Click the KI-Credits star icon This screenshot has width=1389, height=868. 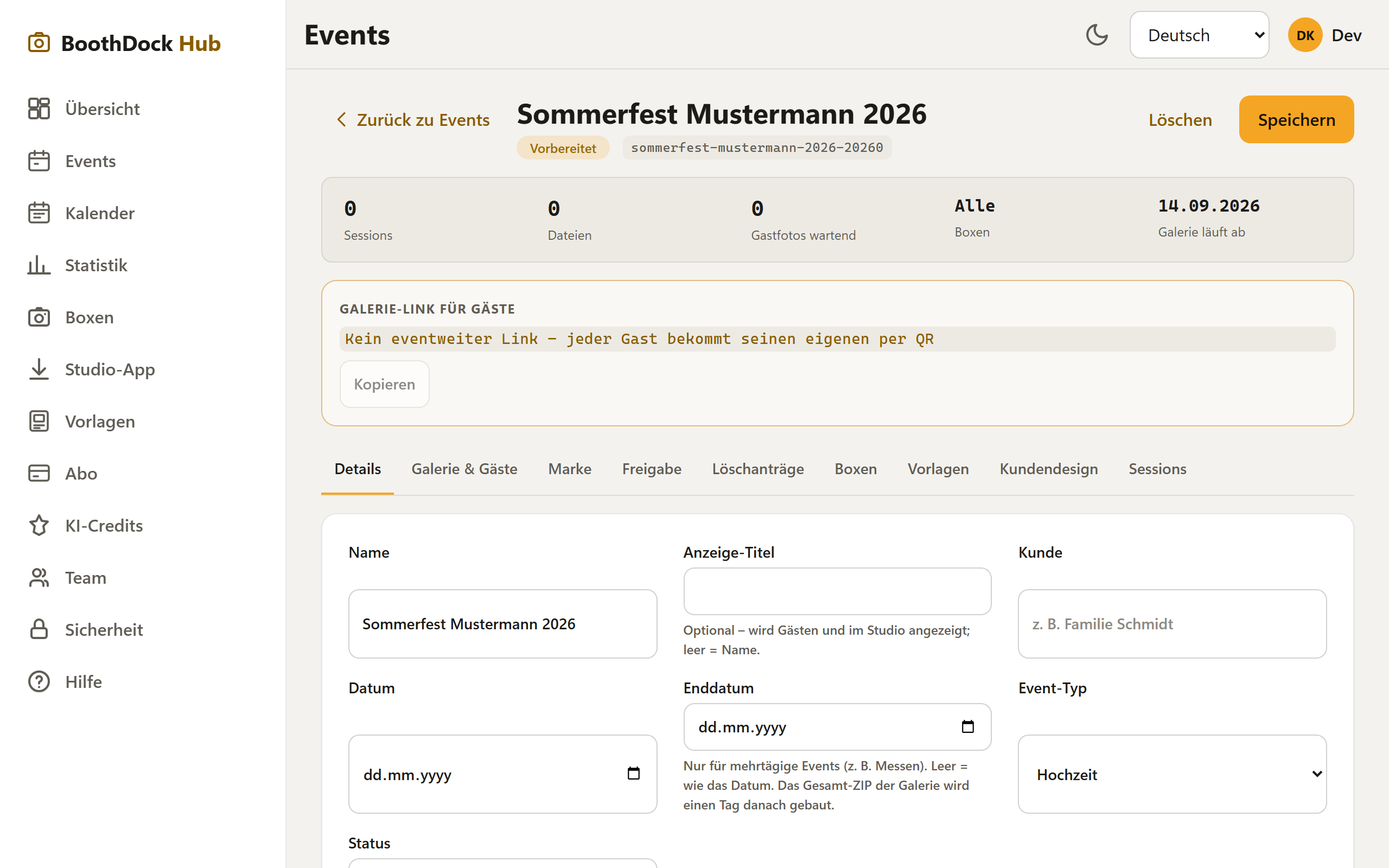coord(39,526)
